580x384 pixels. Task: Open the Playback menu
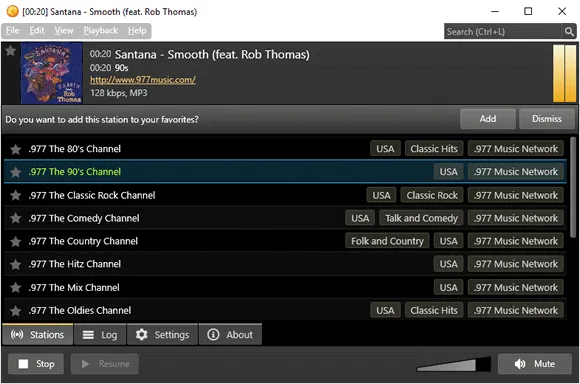[101, 31]
